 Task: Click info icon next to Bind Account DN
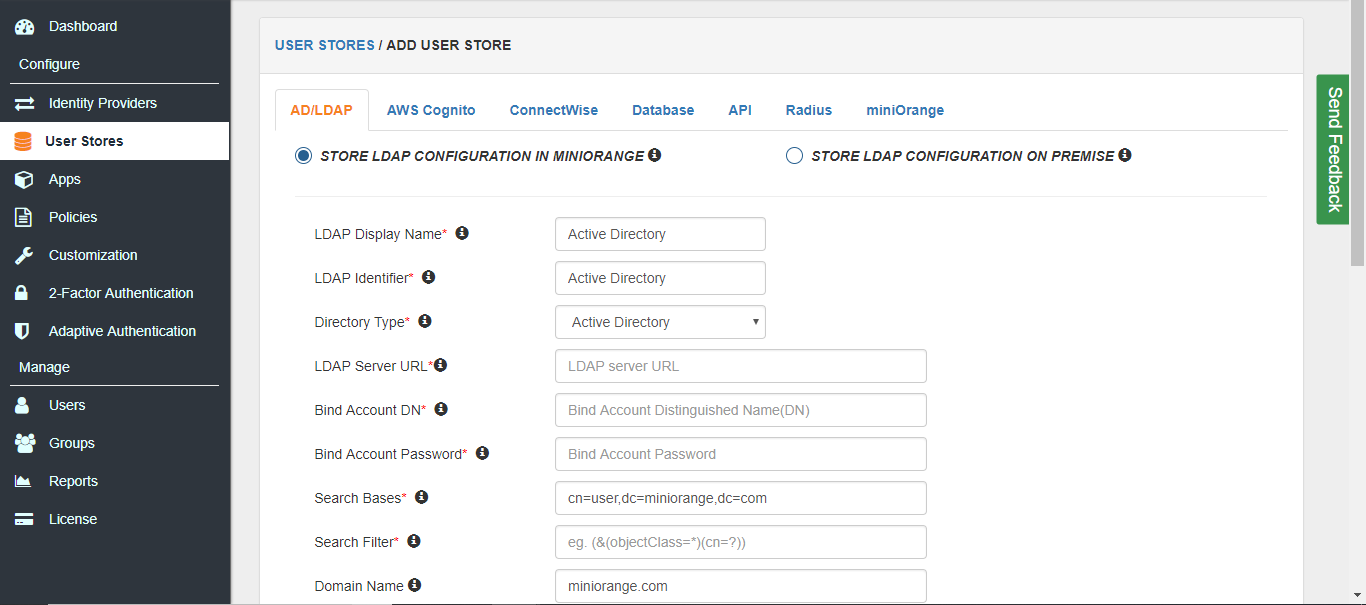point(441,409)
